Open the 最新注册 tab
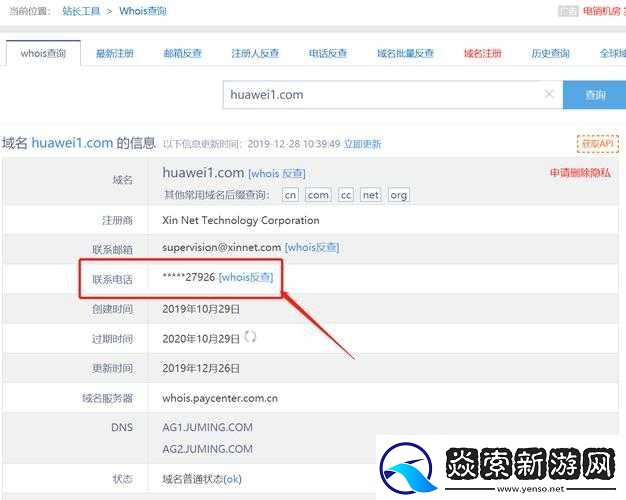The width and height of the screenshot is (626, 500). tap(114, 53)
